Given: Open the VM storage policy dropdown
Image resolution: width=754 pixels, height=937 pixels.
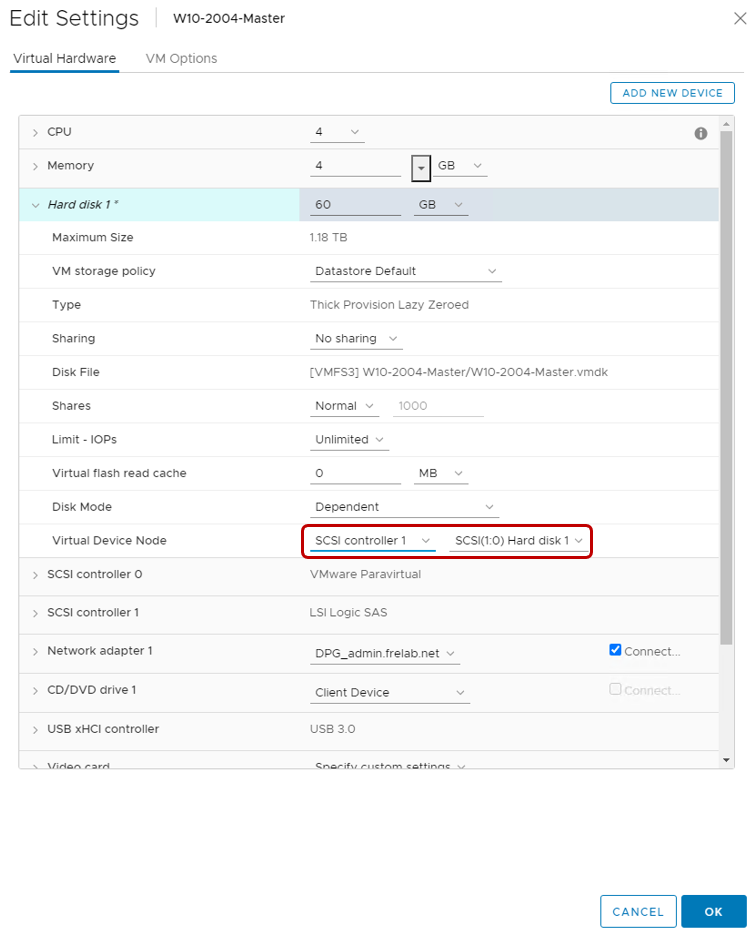Looking at the screenshot, I should [406, 271].
